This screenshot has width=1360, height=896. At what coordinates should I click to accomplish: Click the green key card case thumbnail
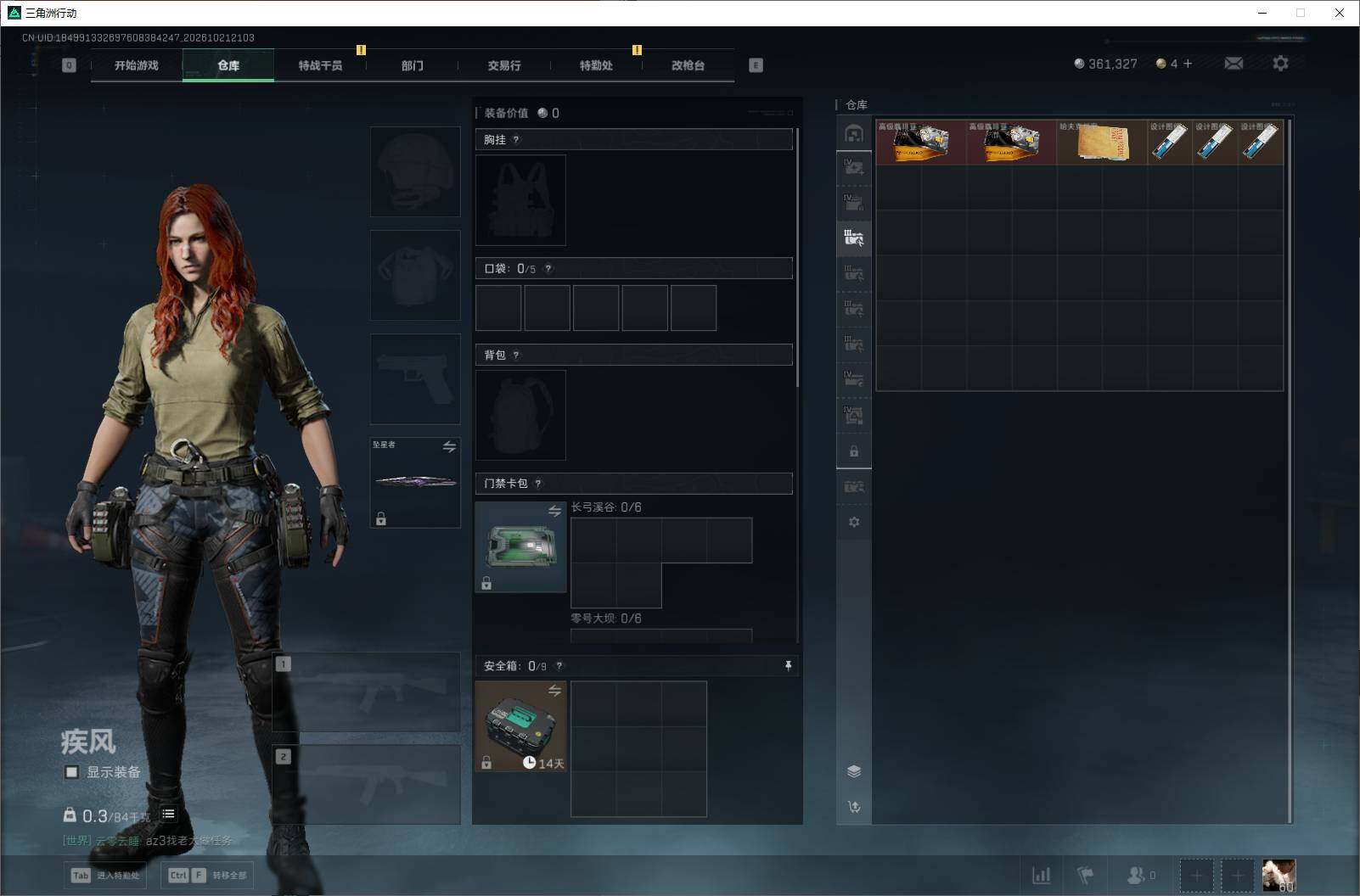pyautogui.click(x=520, y=546)
